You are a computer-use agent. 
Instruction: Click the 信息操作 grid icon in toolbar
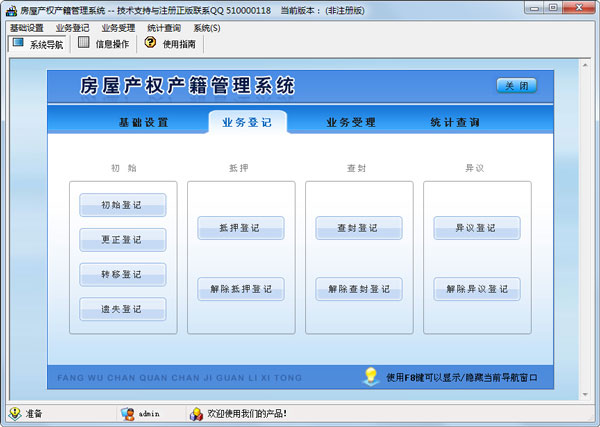(x=83, y=42)
